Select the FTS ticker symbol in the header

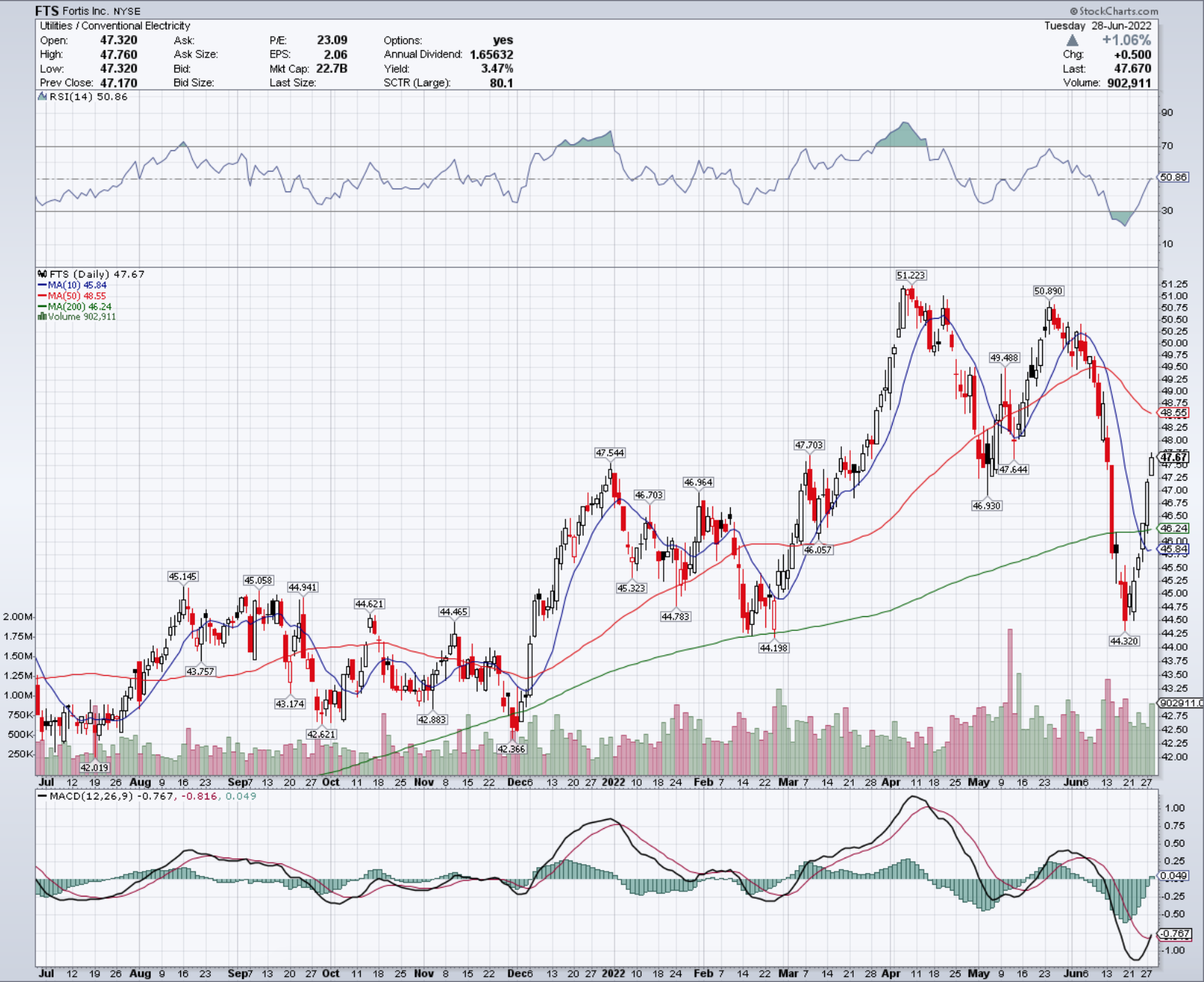tap(46, 11)
